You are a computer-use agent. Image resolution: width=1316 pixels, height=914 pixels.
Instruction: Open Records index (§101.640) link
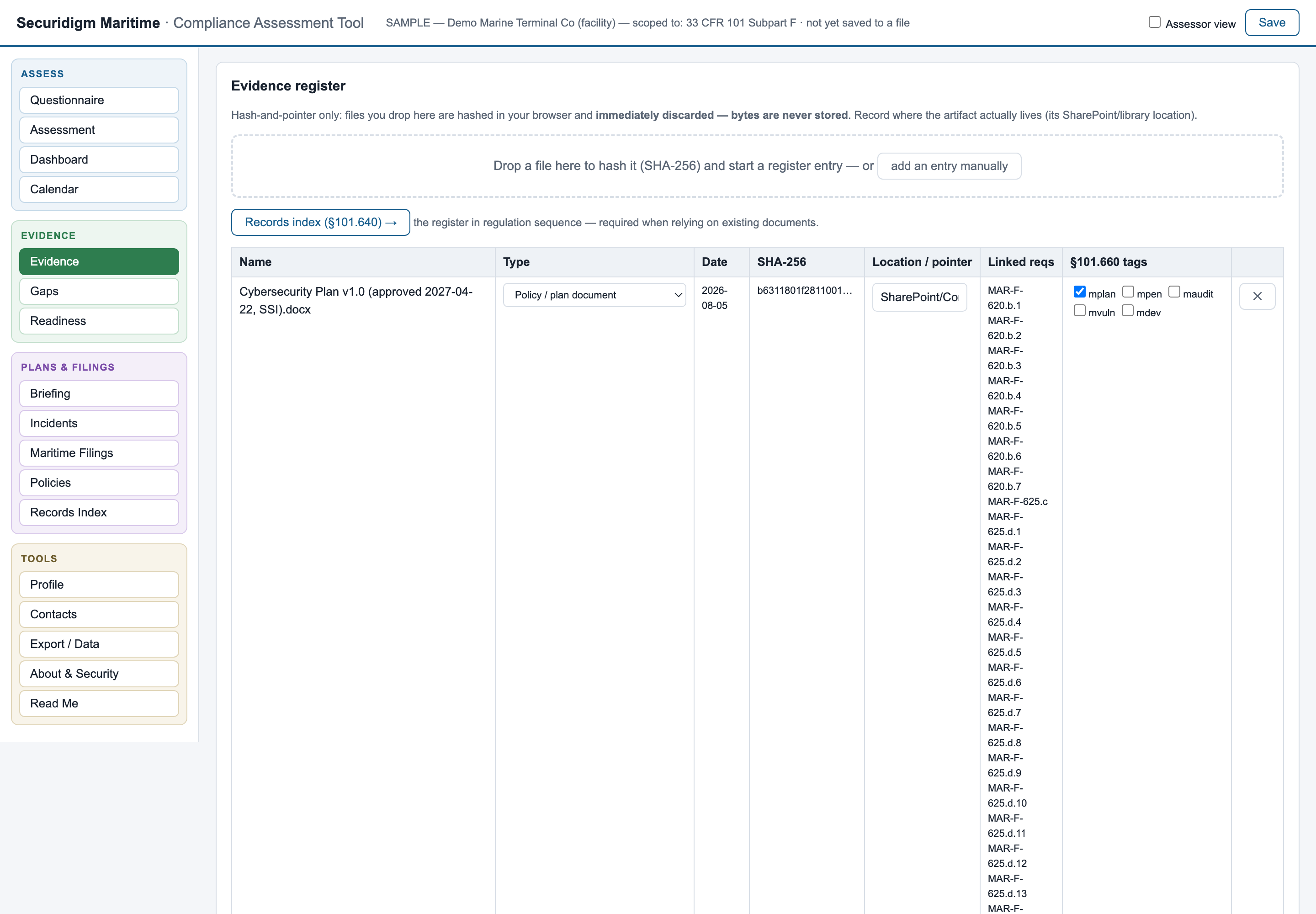[320, 222]
